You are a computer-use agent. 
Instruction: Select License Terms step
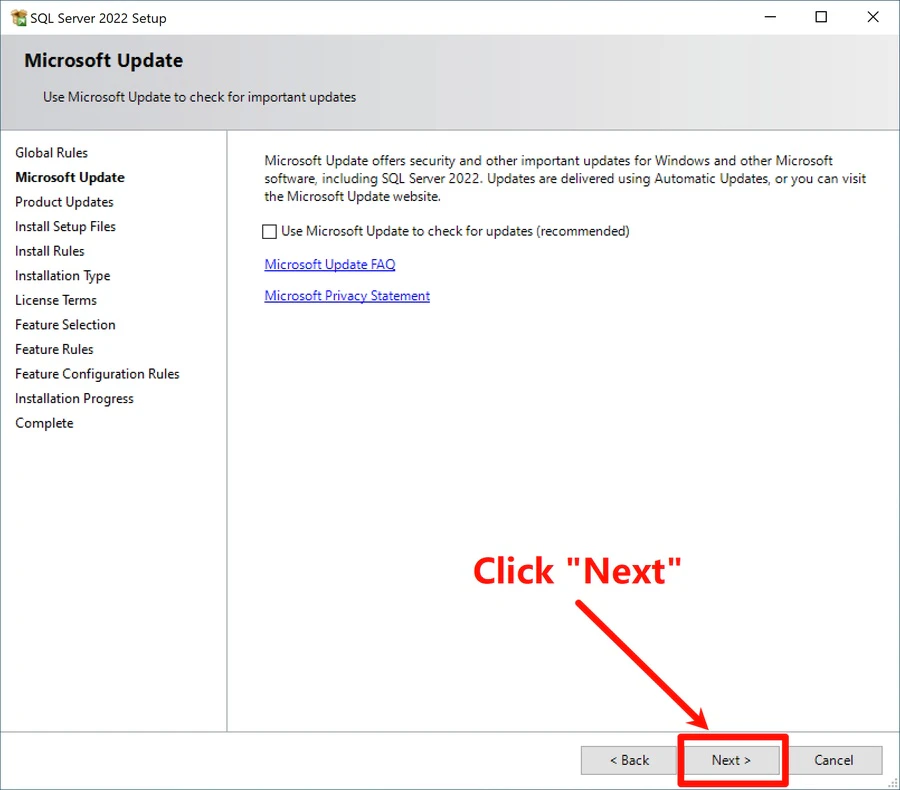tap(56, 300)
